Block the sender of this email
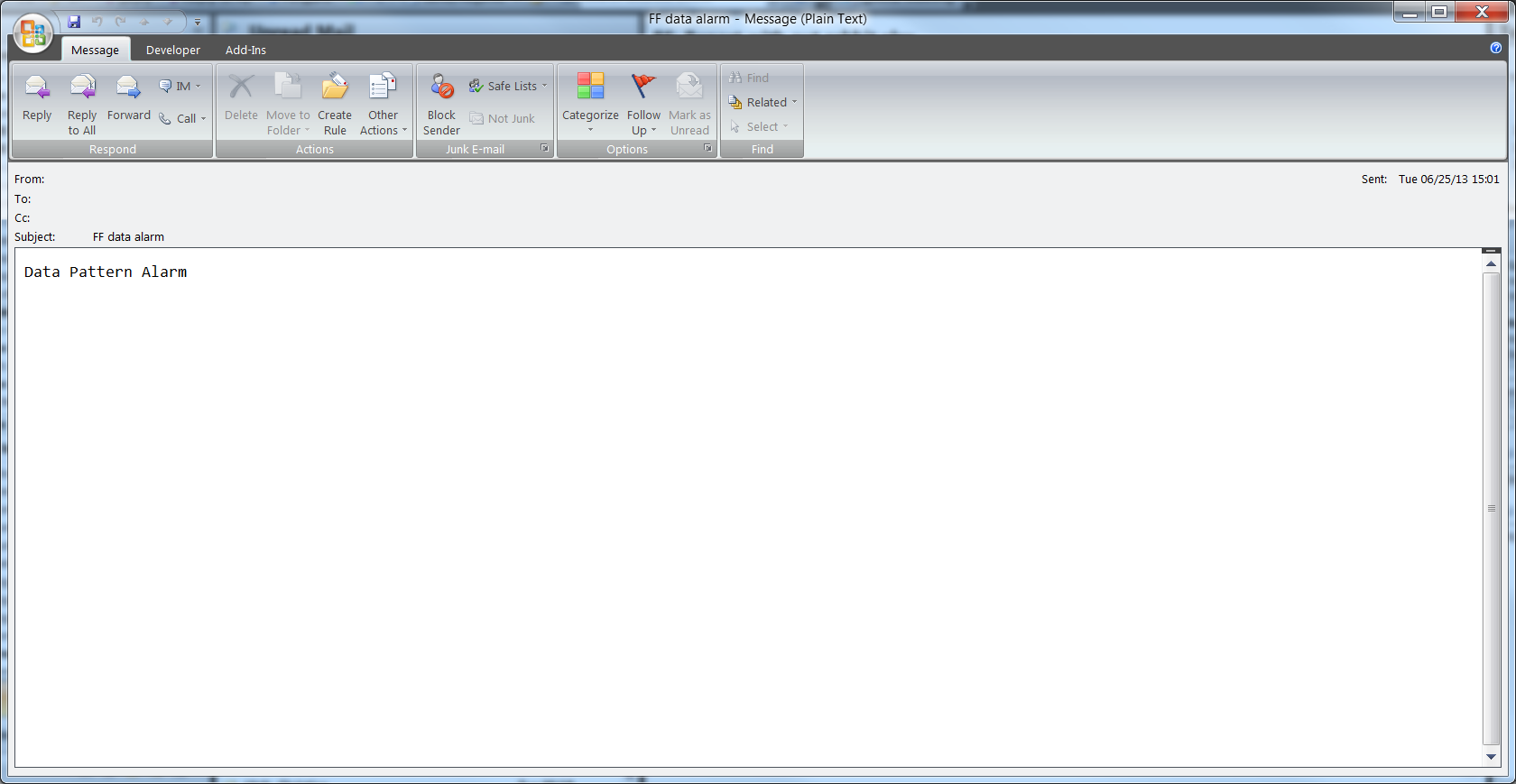The image size is (1516, 784). pos(441,101)
